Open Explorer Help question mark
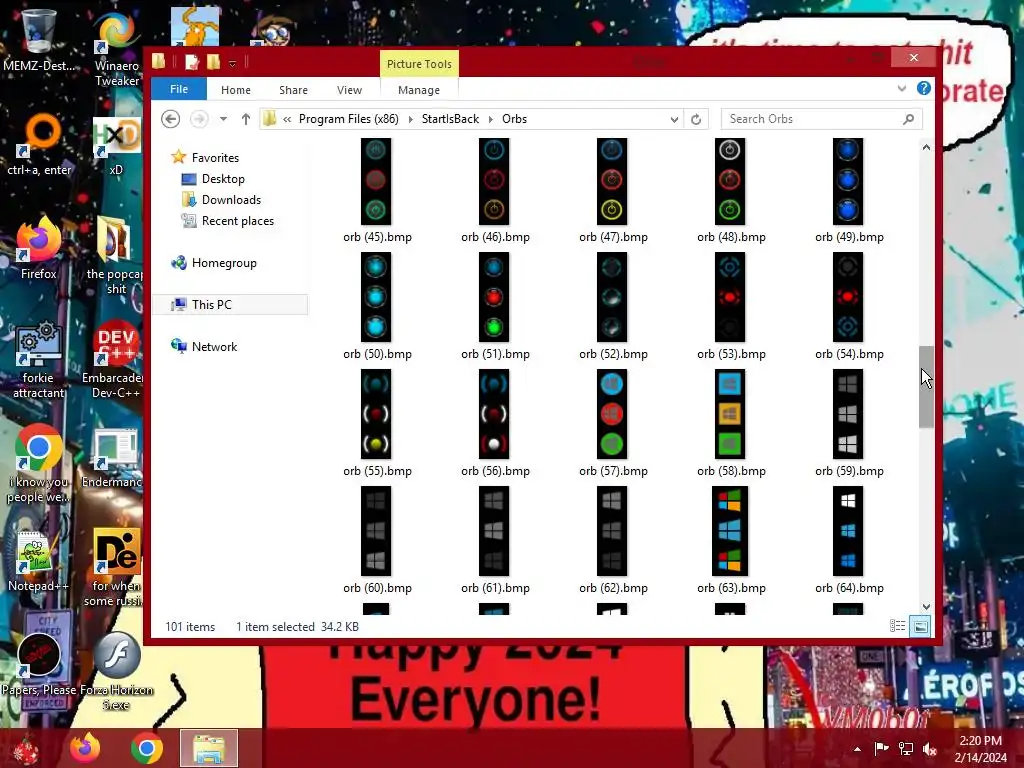Image resolution: width=1024 pixels, height=768 pixels. coord(923,88)
